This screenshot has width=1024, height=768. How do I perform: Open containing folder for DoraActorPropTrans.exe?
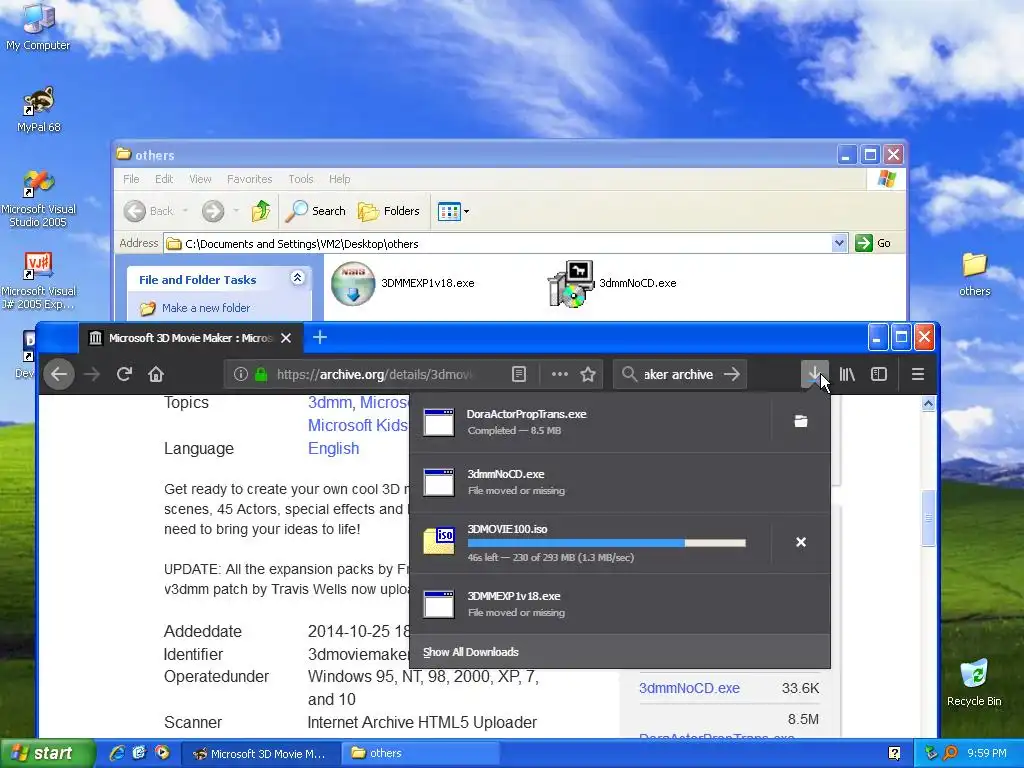801,422
